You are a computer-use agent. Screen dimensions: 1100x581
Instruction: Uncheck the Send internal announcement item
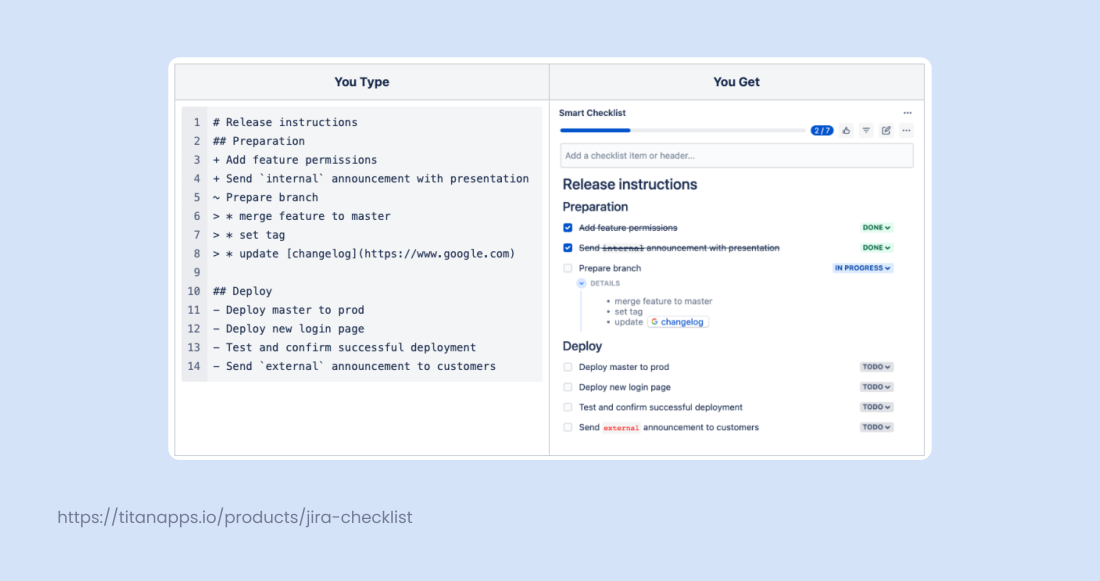point(569,247)
